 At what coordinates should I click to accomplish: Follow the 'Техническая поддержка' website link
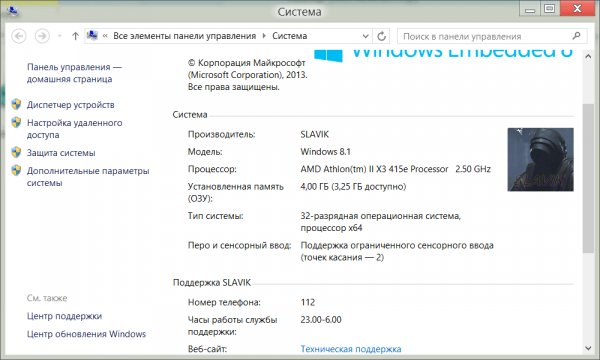tap(351, 349)
